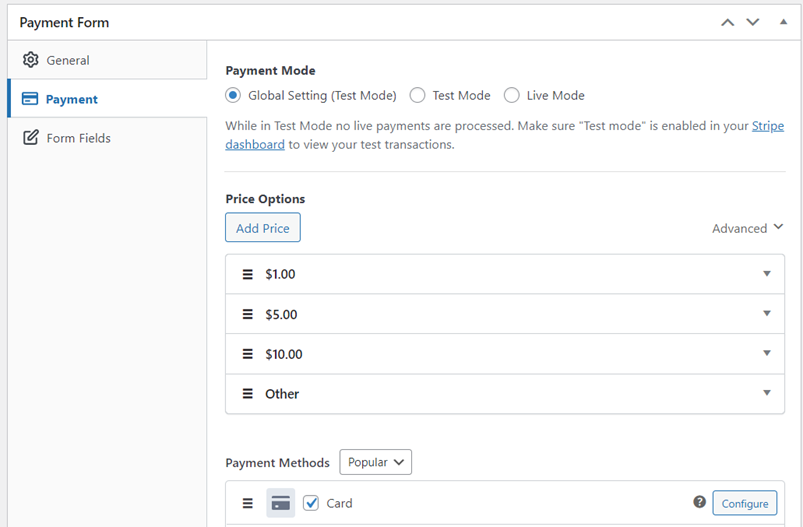Uncheck the Card payment method checkbox

pyautogui.click(x=311, y=503)
